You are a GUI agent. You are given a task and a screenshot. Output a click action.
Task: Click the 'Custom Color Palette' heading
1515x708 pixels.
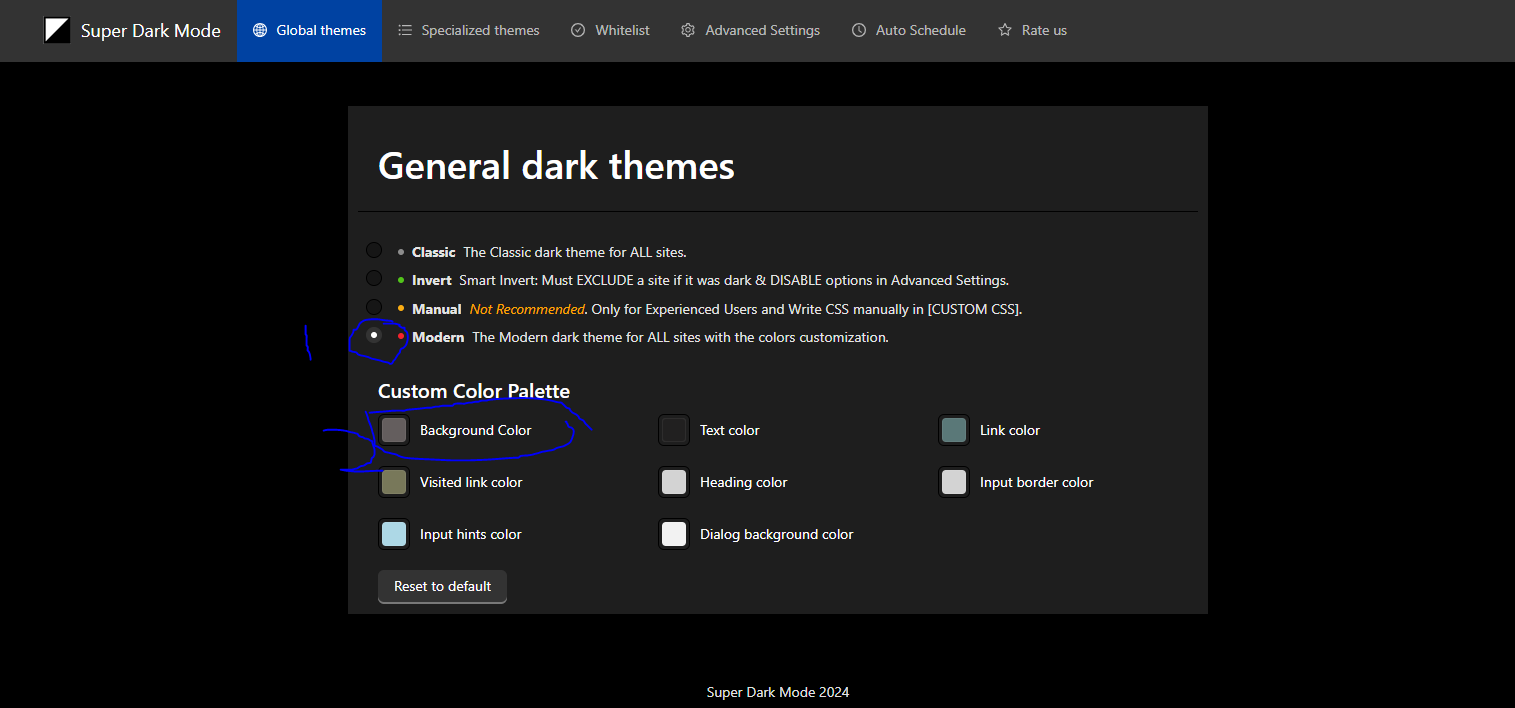(x=474, y=391)
